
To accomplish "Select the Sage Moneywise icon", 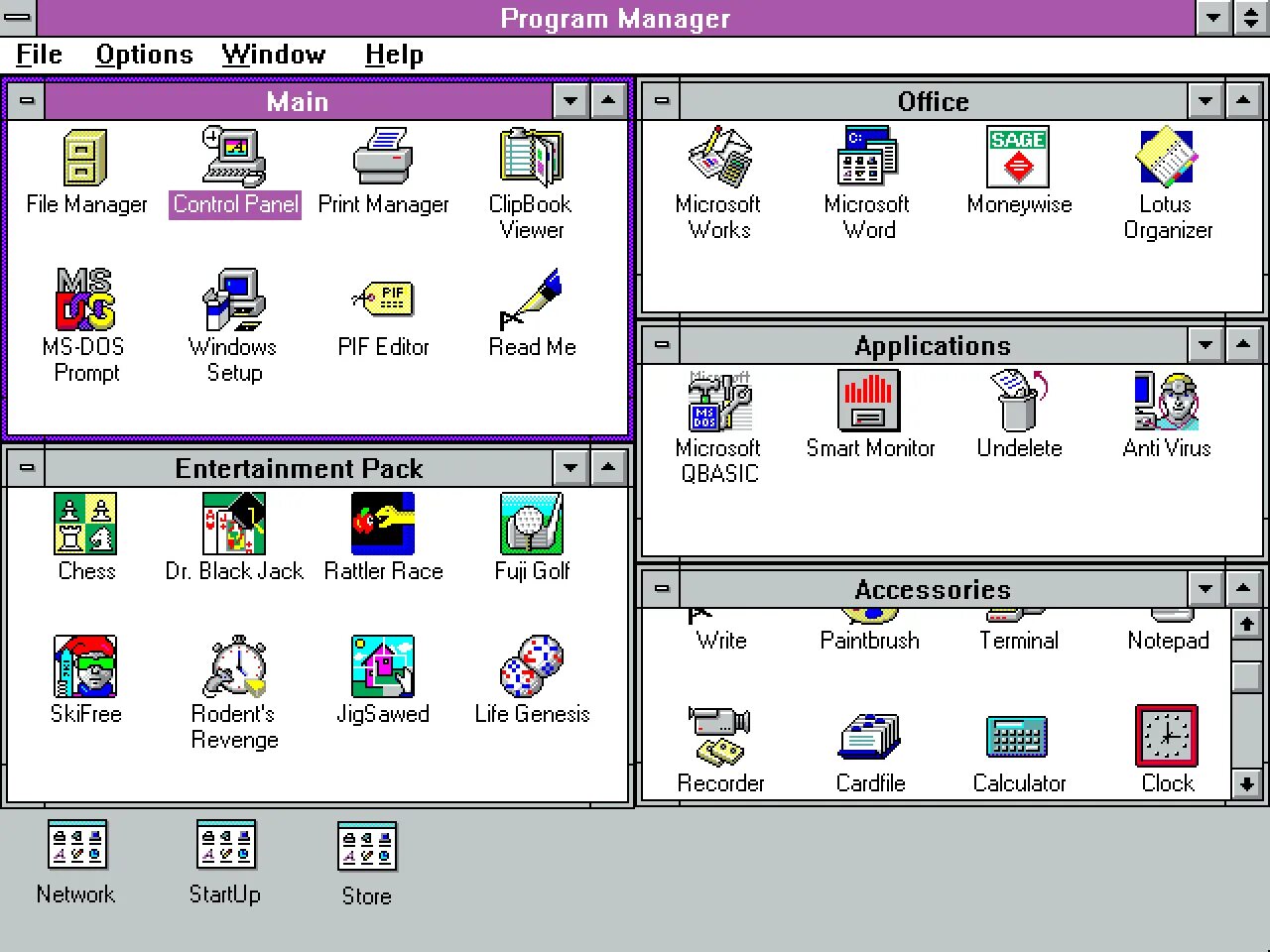I will tap(1018, 157).
